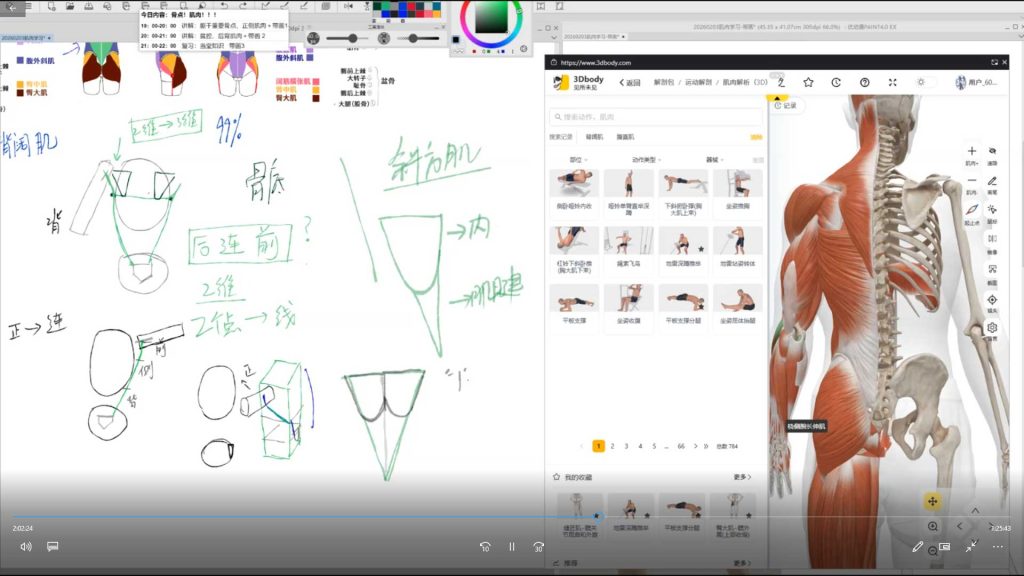Select the 运动解剖 breadcrumb
This screenshot has width=1024, height=576.
click(698, 82)
